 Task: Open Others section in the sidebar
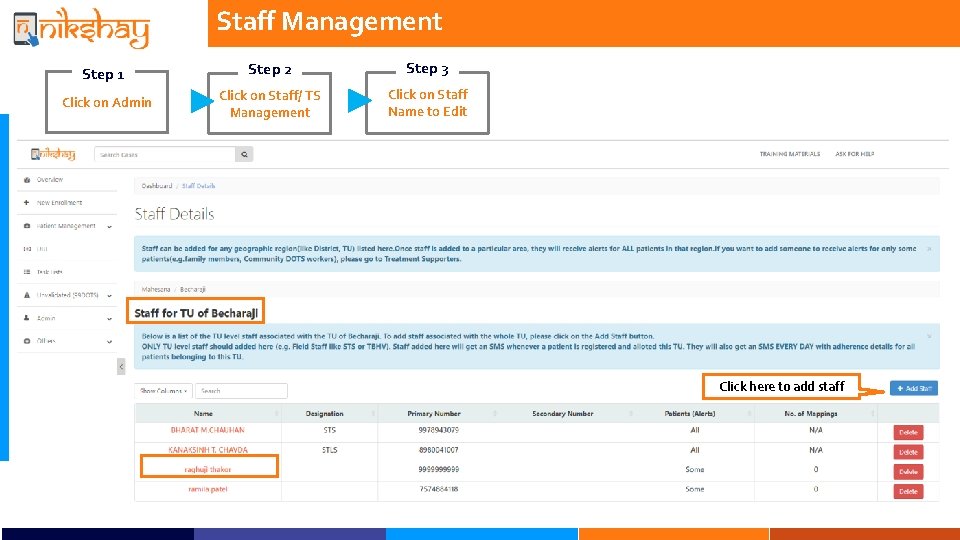tap(46, 341)
